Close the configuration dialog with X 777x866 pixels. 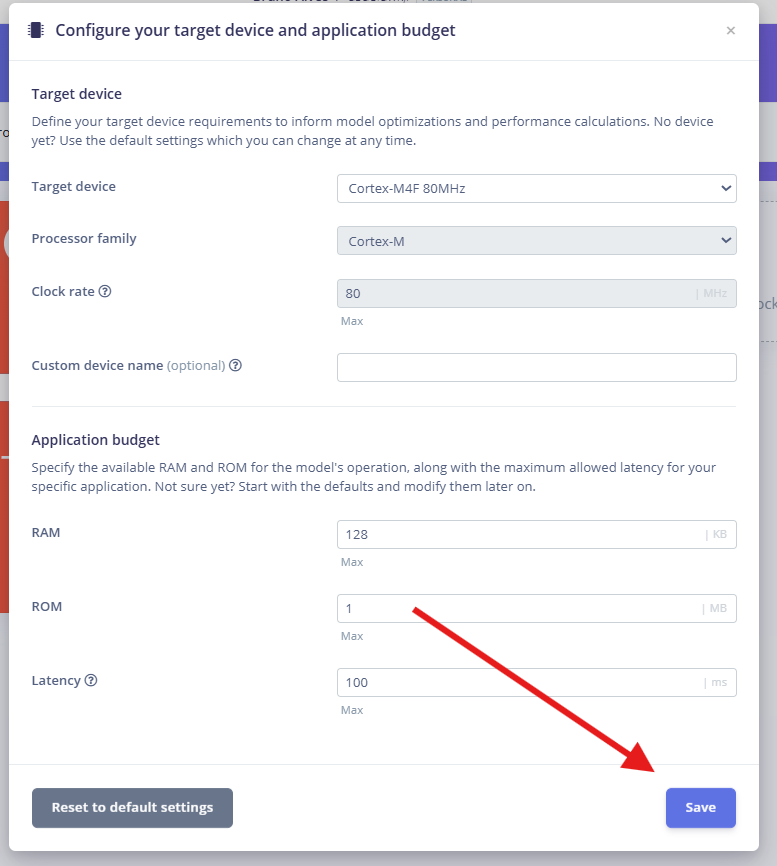(730, 30)
